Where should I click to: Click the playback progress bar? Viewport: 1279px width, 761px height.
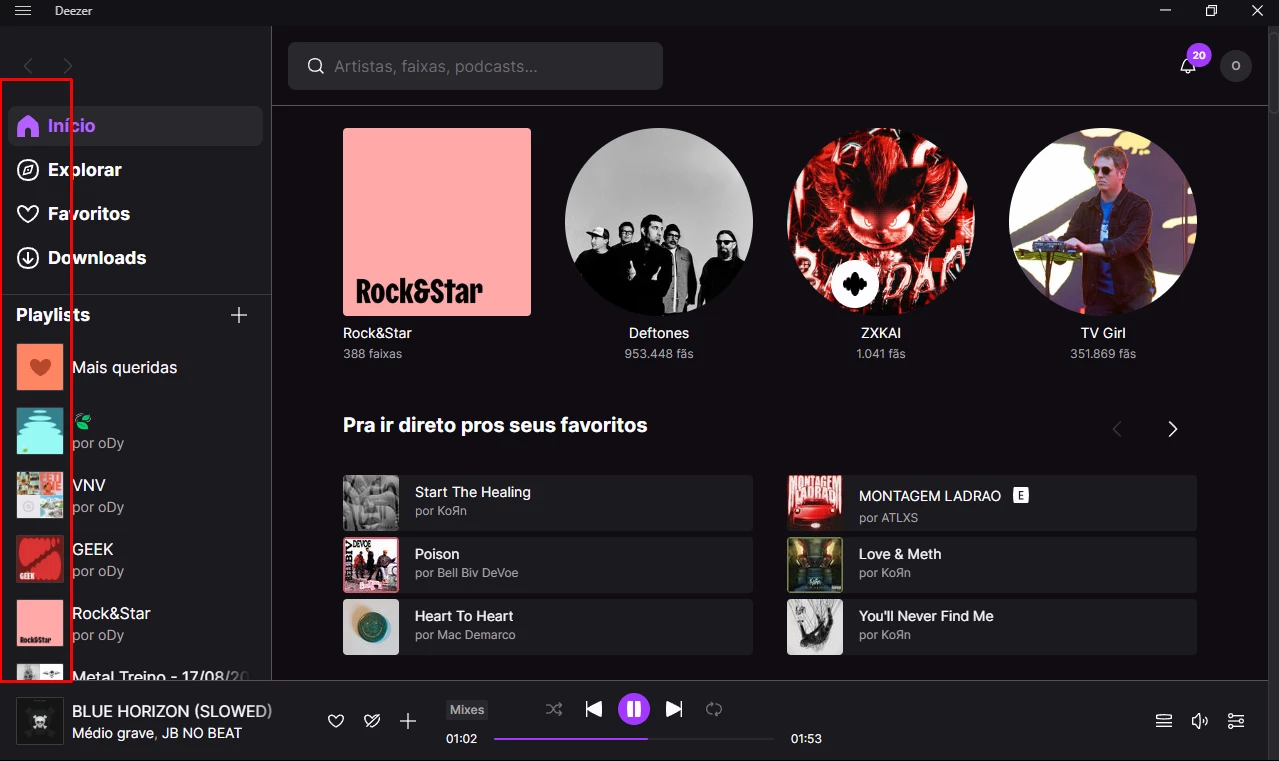point(634,739)
